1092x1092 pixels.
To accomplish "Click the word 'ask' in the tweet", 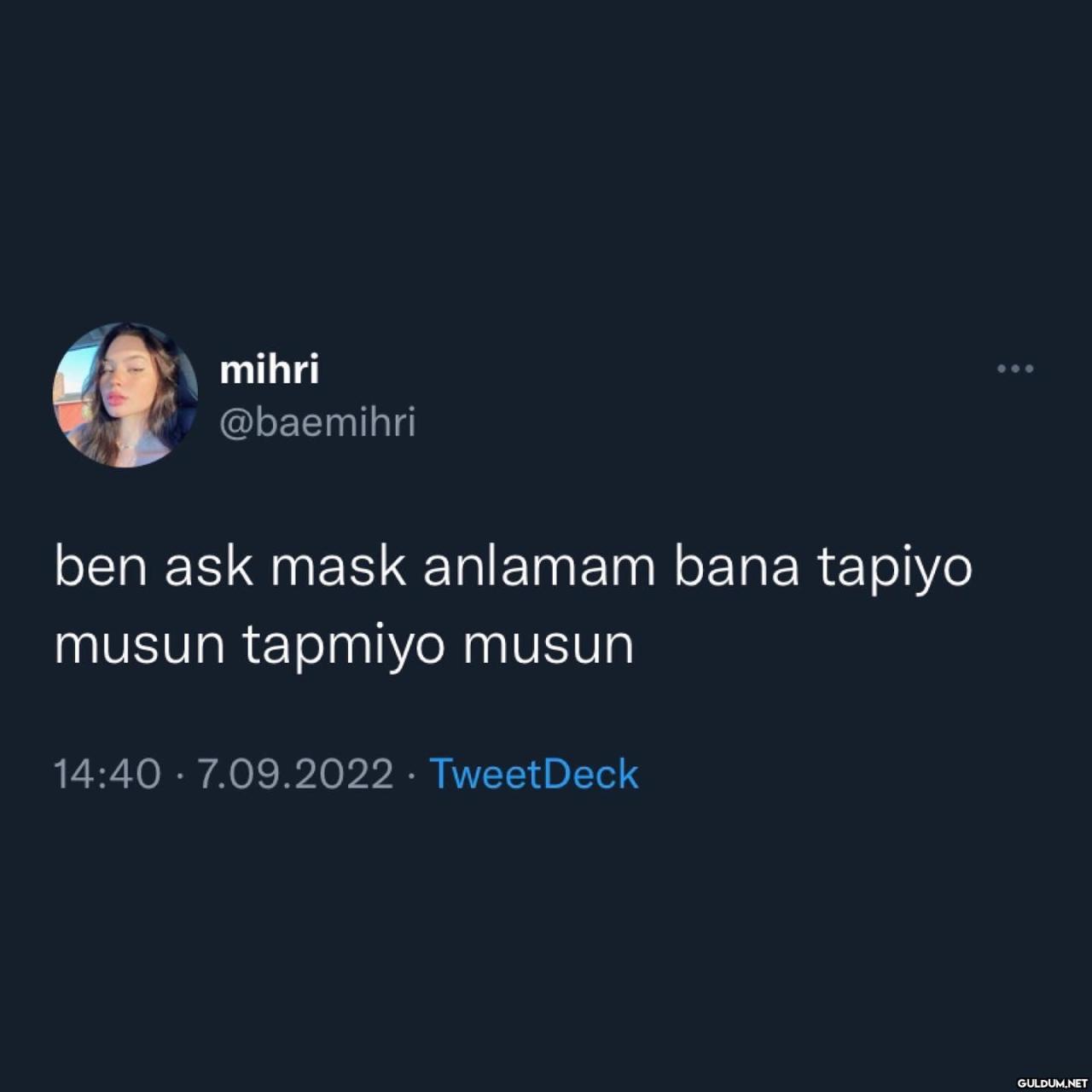I will (209, 566).
